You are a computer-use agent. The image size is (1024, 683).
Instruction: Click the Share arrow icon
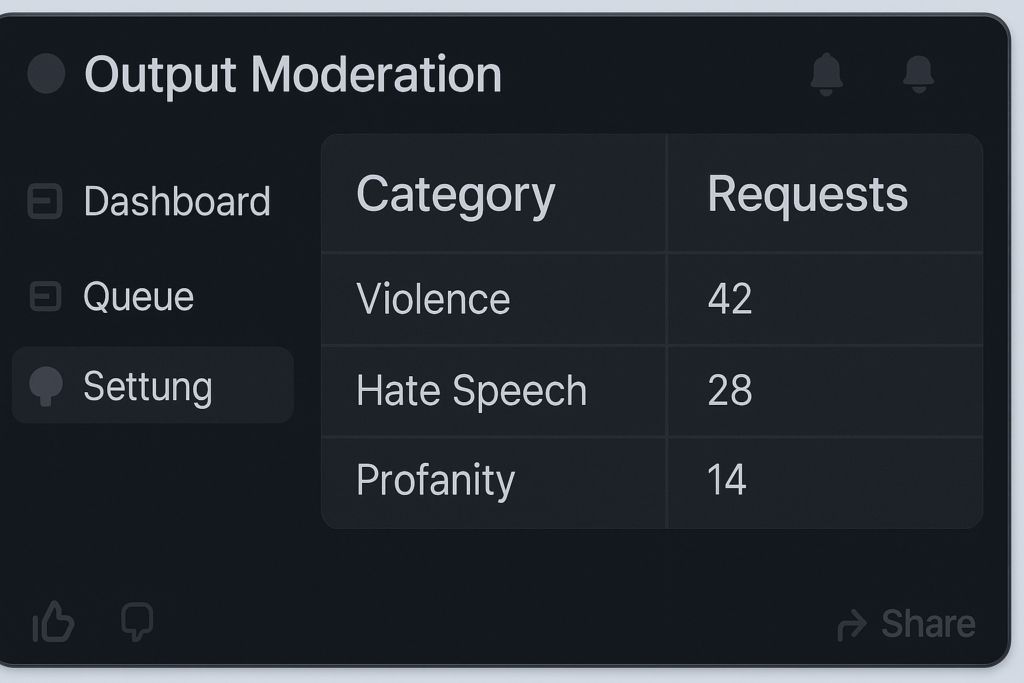[x=851, y=625]
